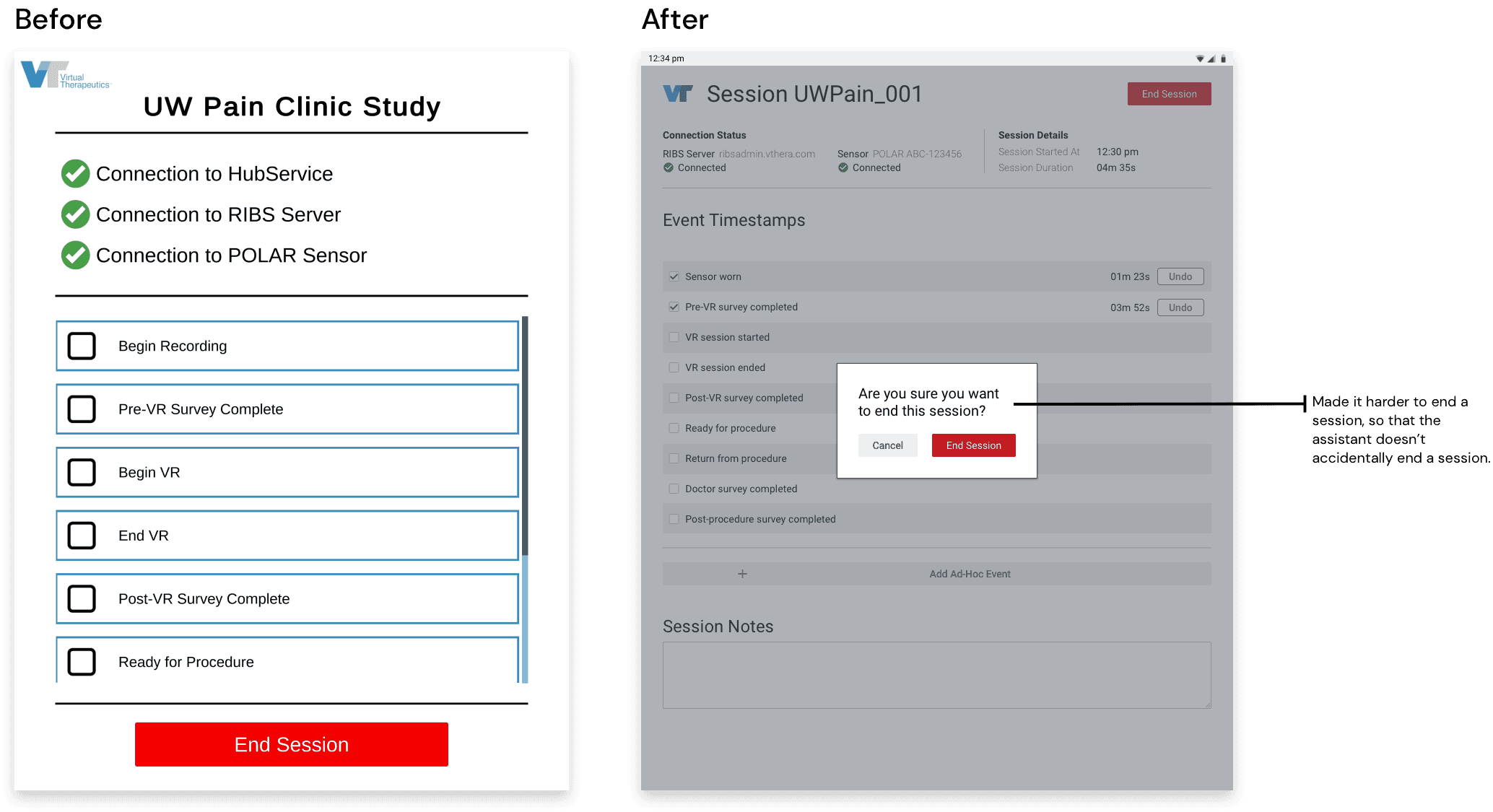Click the Wi-Fi signal icon in the status bar
Screen dimensions: 1493x812
(x=1200, y=58)
